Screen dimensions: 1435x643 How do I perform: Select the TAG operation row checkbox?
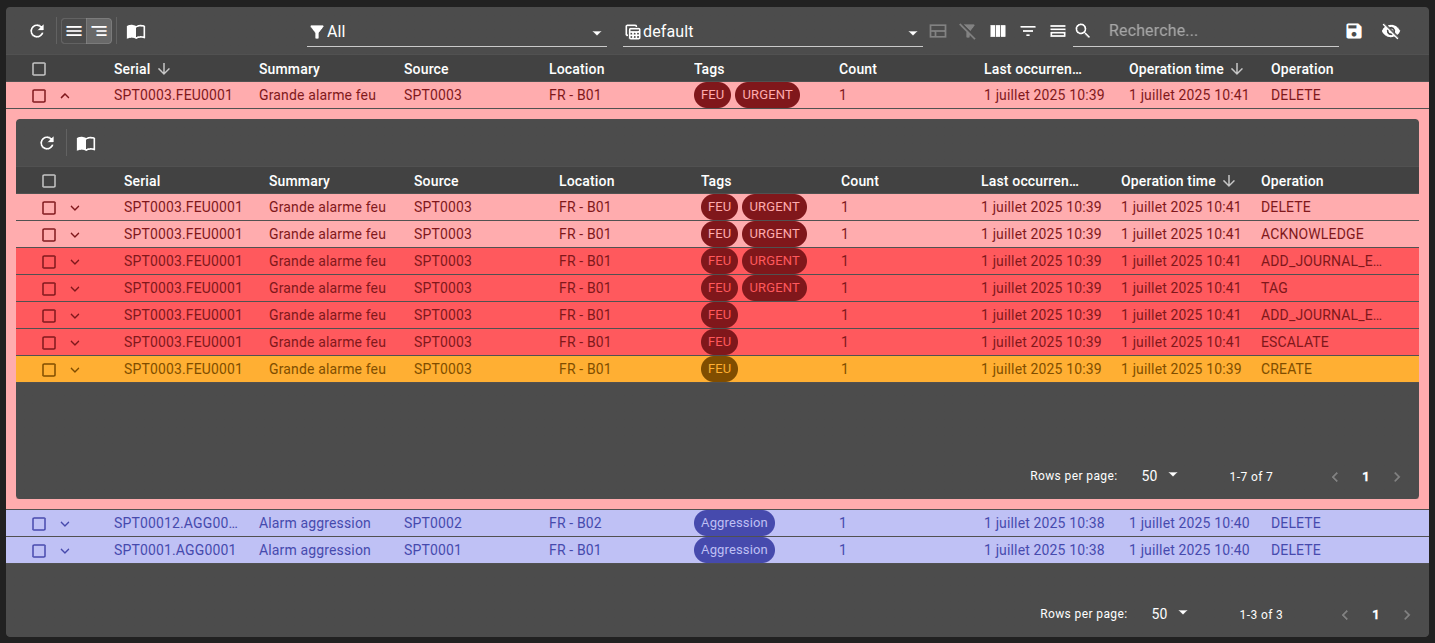(49, 289)
